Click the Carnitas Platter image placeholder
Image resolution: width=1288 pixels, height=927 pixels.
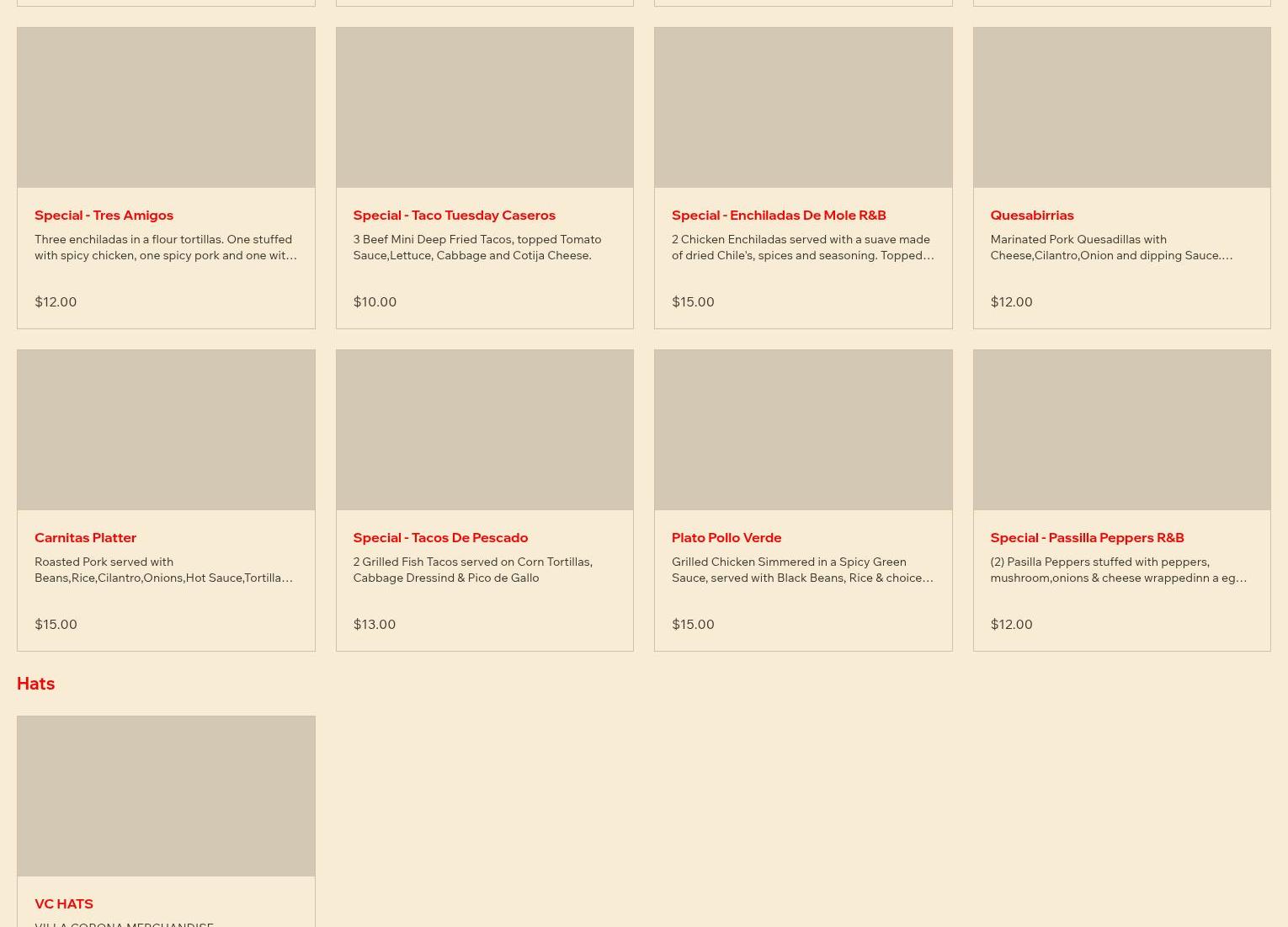coord(166,429)
